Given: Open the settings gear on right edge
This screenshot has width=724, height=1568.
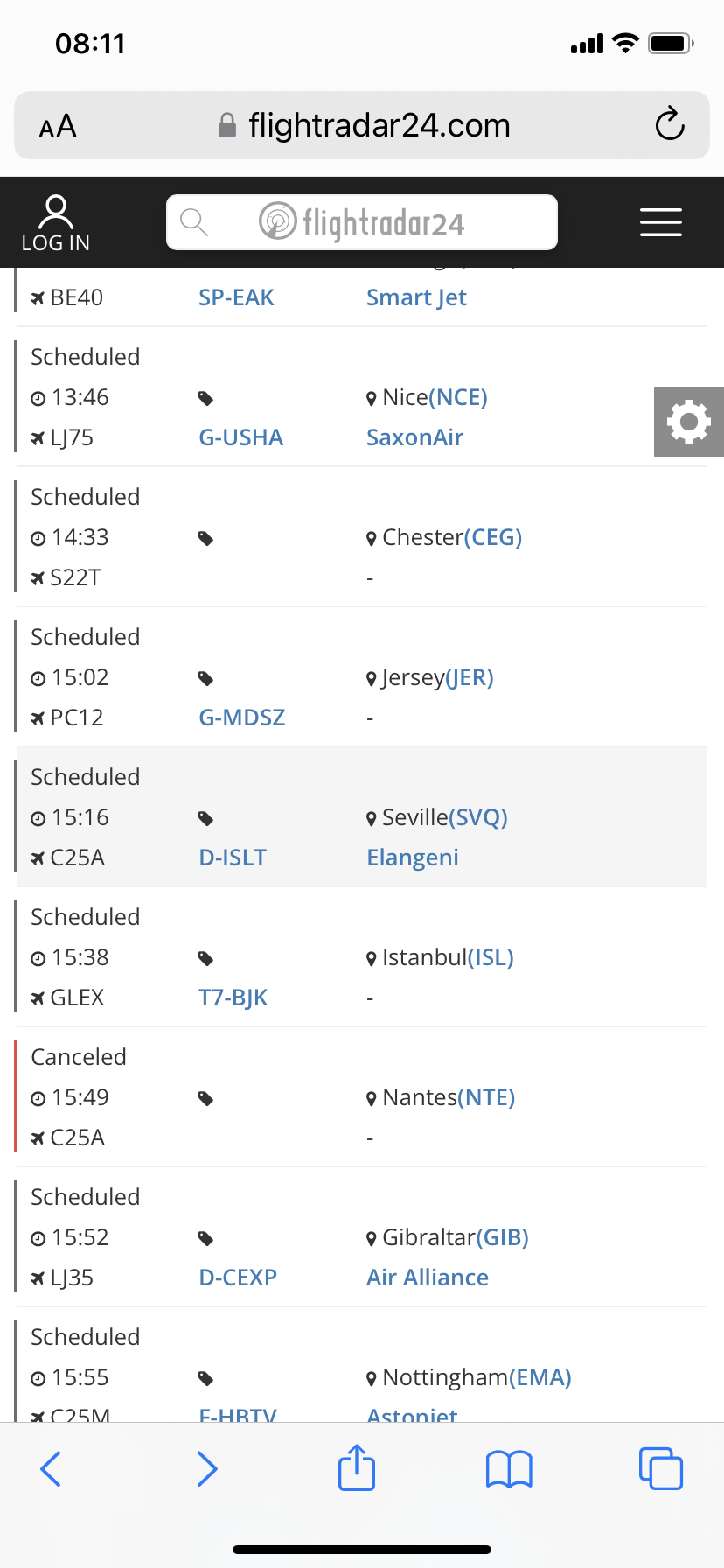Looking at the screenshot, I should coord(689,422).
